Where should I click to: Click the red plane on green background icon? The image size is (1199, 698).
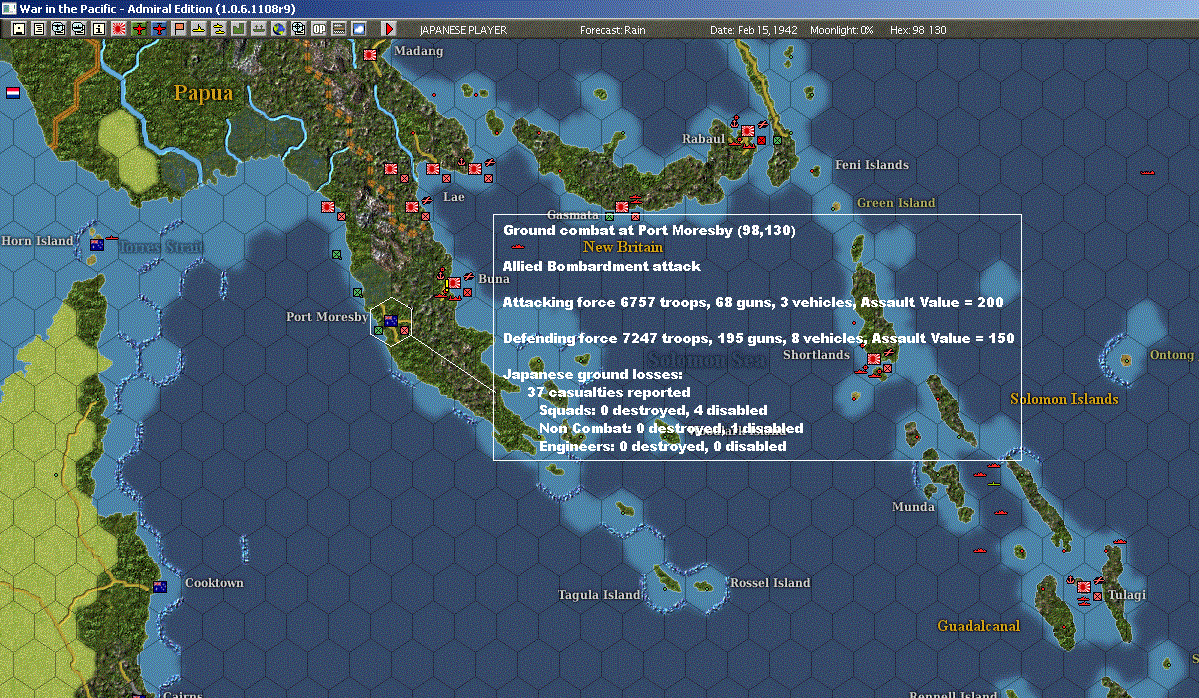pos(139,29)
